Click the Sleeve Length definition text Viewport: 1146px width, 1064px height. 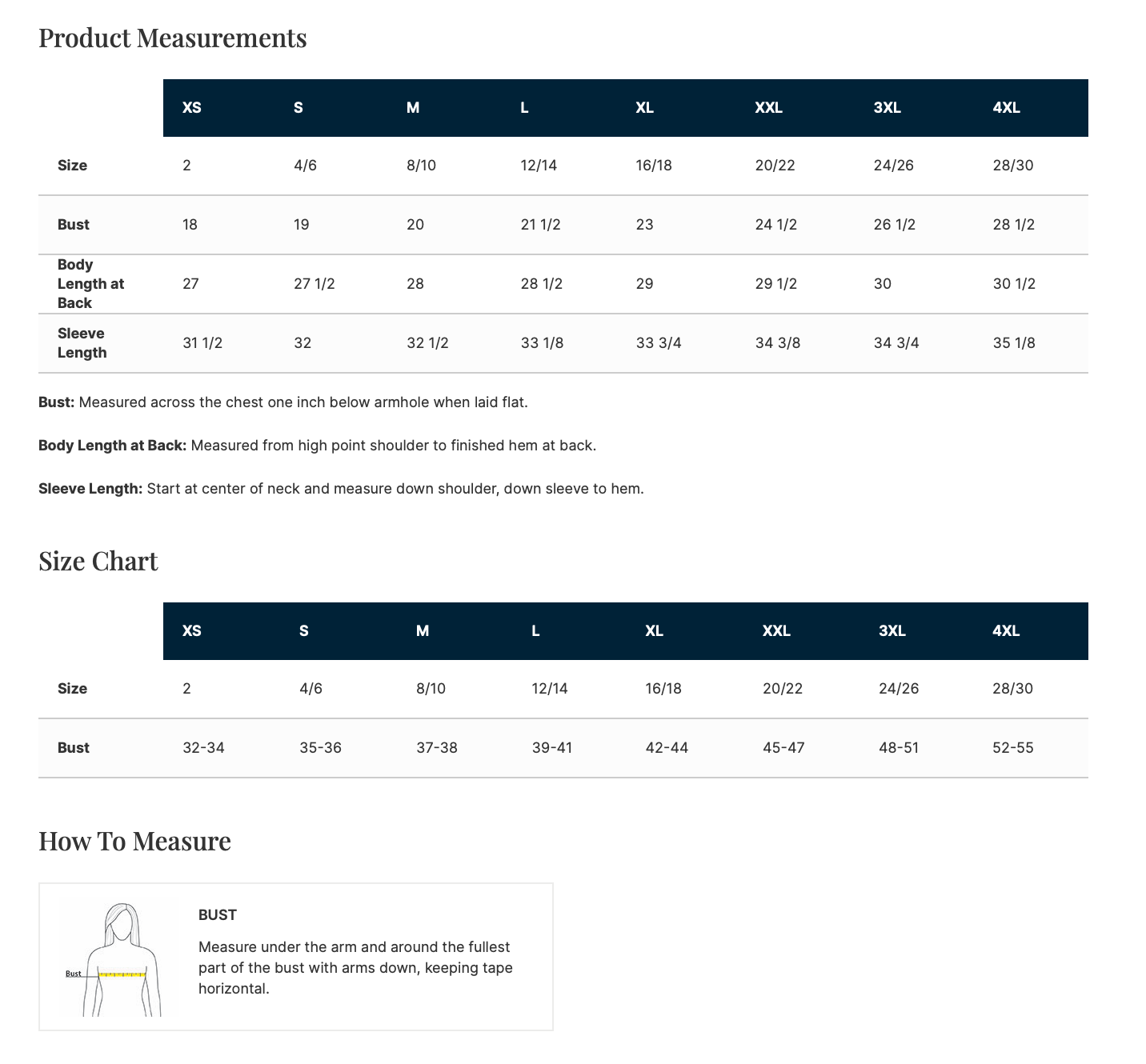(x=341, y=489)
